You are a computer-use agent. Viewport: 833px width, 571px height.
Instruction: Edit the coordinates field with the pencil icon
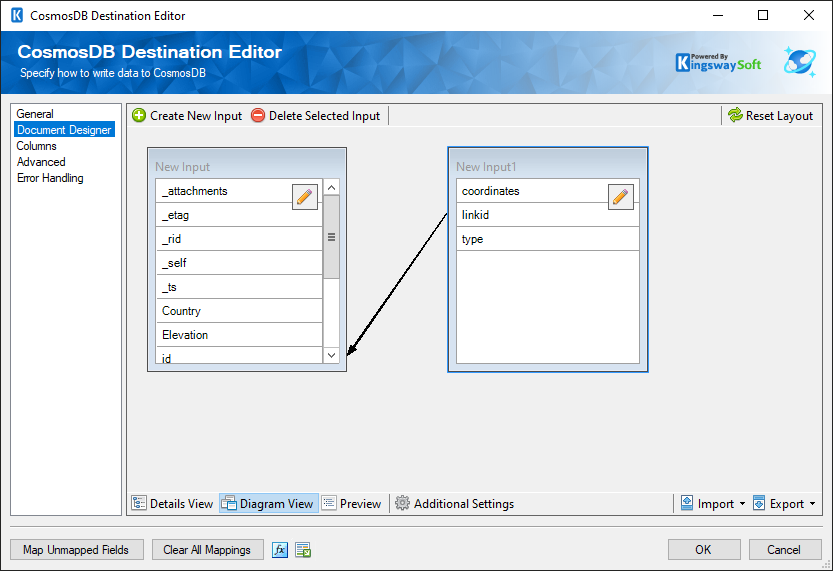tap(620, 197)
